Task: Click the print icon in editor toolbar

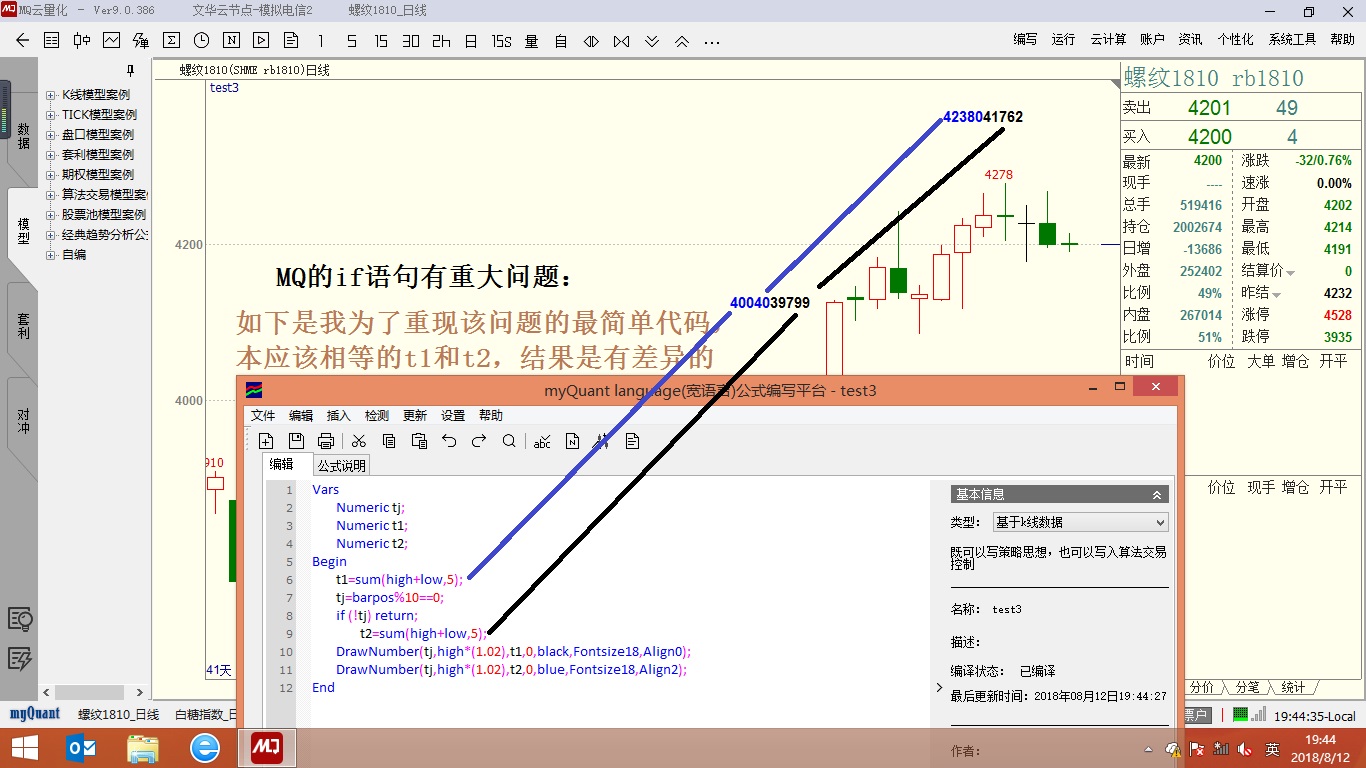Action: [325, 441]
